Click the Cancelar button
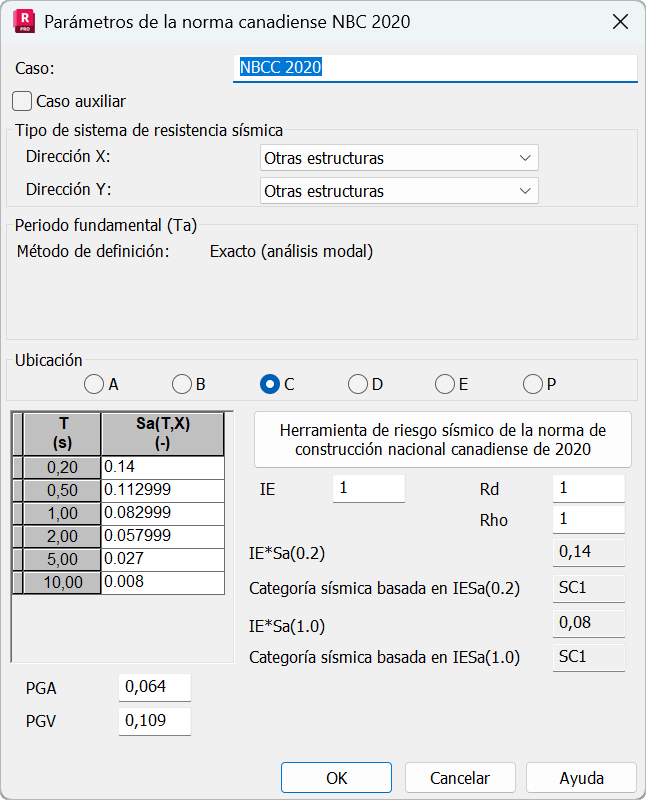 tap(460, 778)
